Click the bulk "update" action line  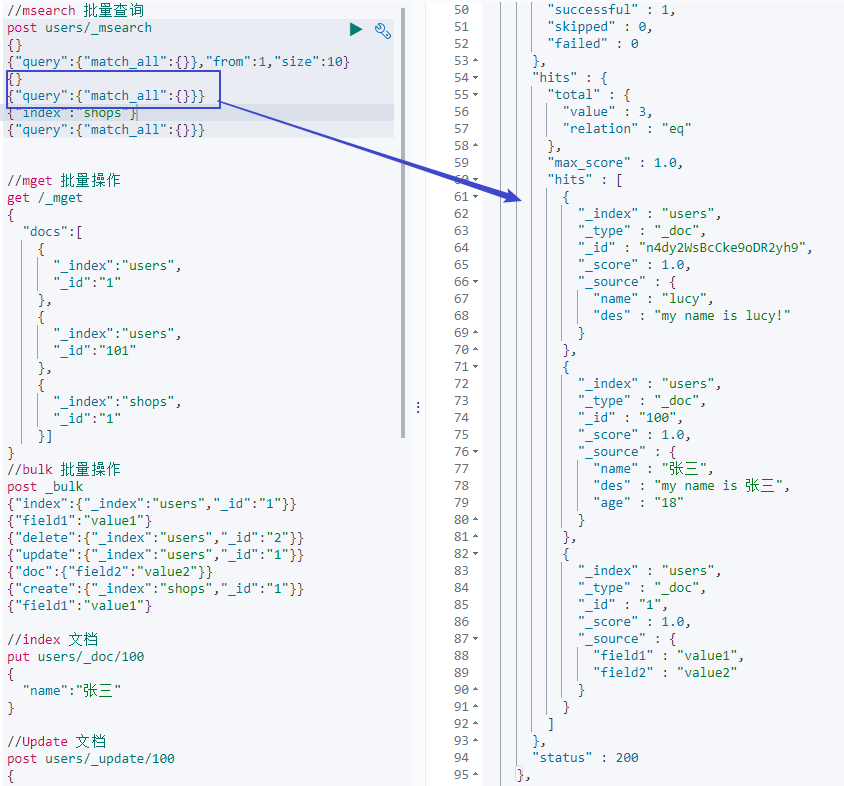click(156, 555)
